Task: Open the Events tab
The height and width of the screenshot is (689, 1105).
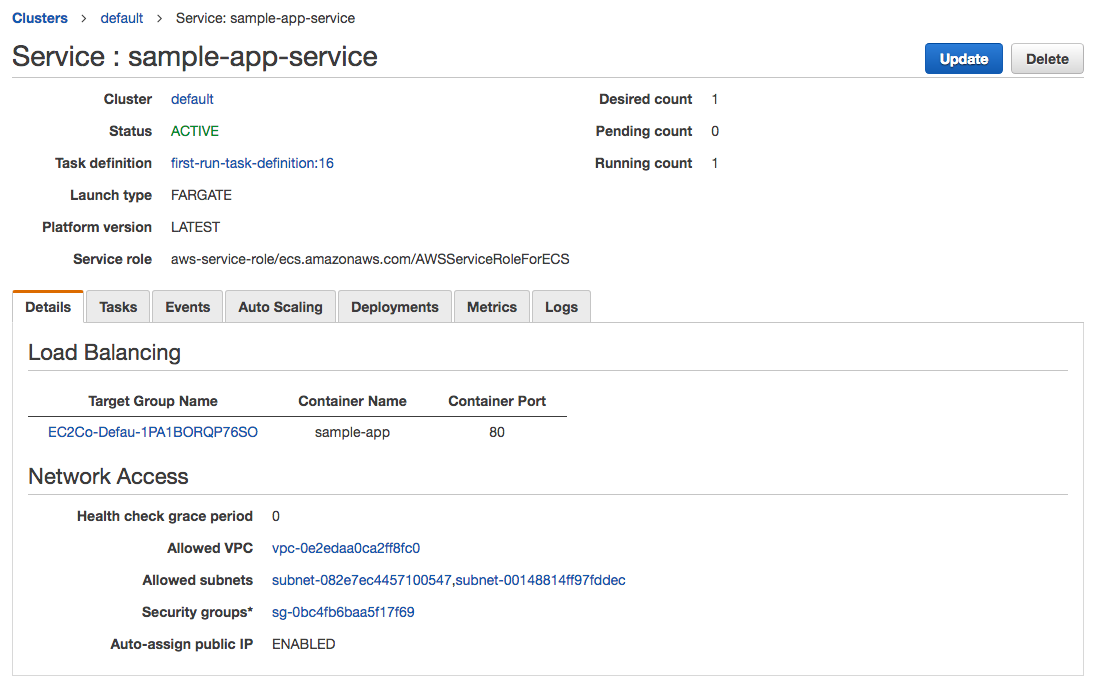Action: (187, 307)
